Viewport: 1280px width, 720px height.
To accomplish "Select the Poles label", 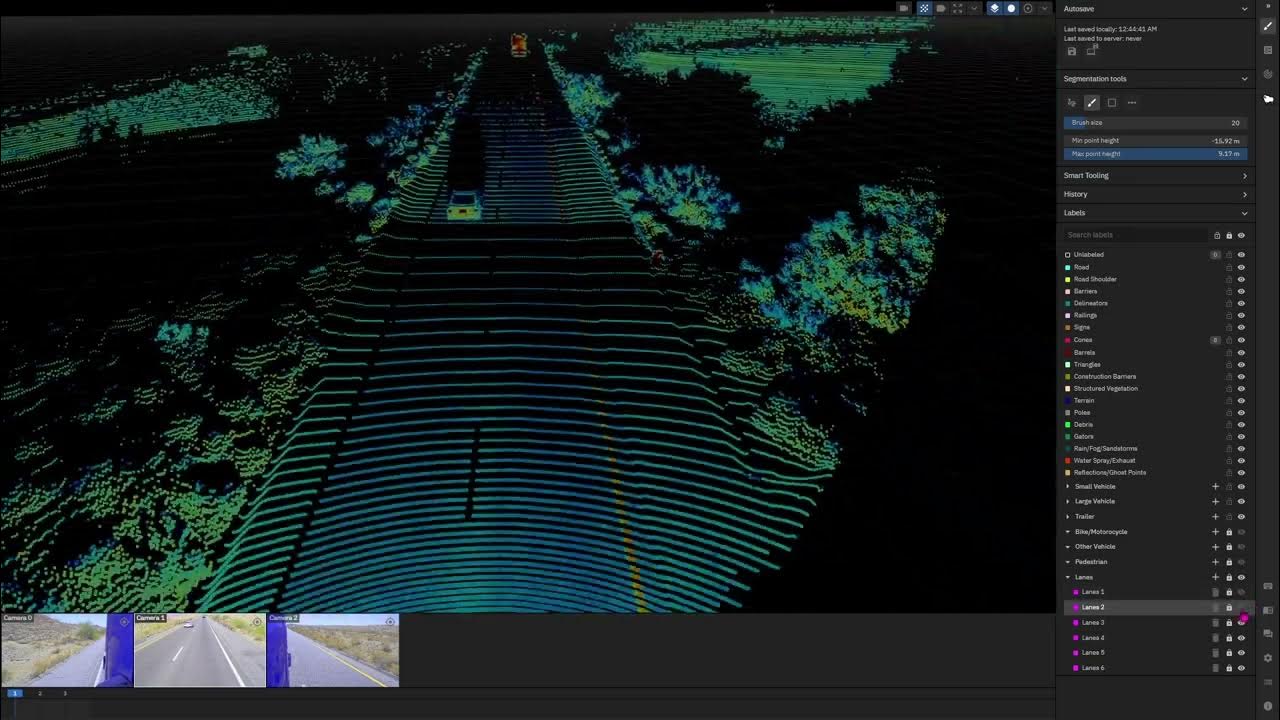I will (1082, 412).
